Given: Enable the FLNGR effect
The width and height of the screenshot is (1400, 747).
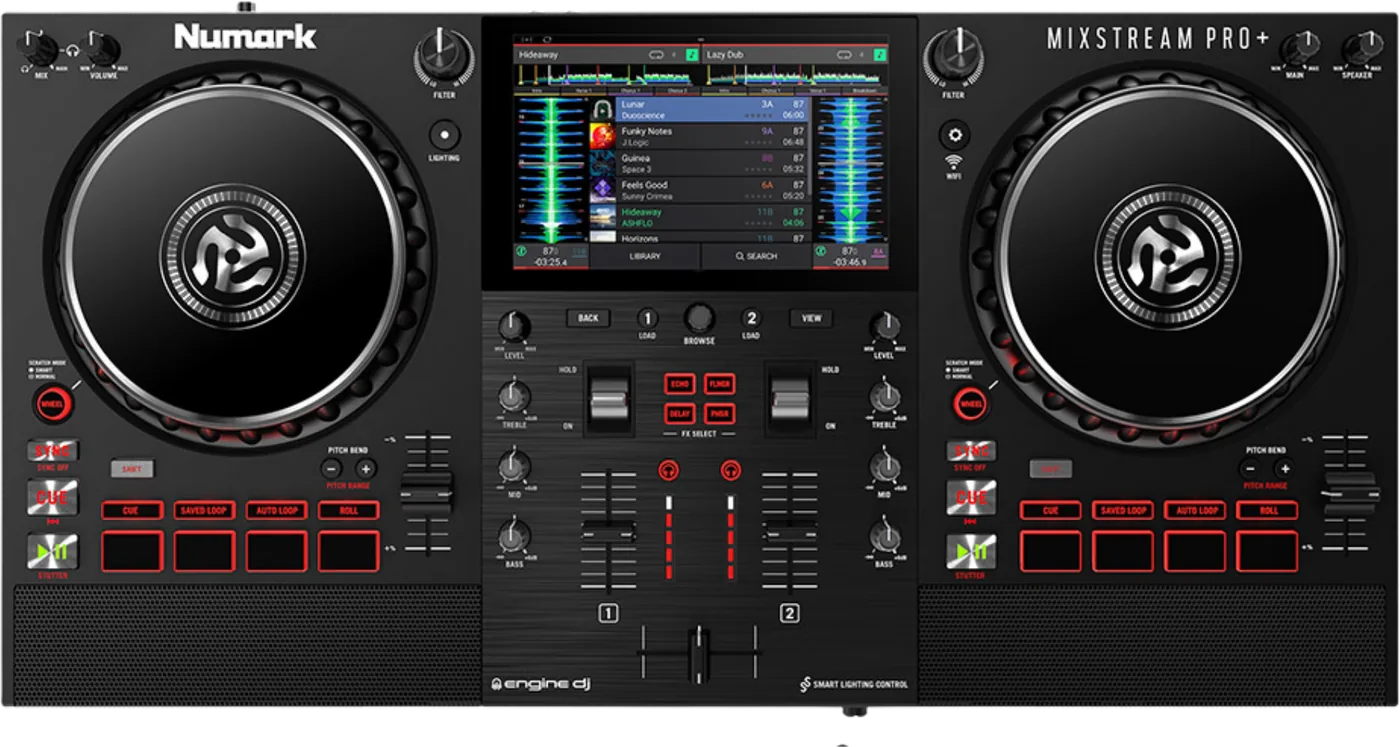Looking at the screenshot, I should point(719,384).
